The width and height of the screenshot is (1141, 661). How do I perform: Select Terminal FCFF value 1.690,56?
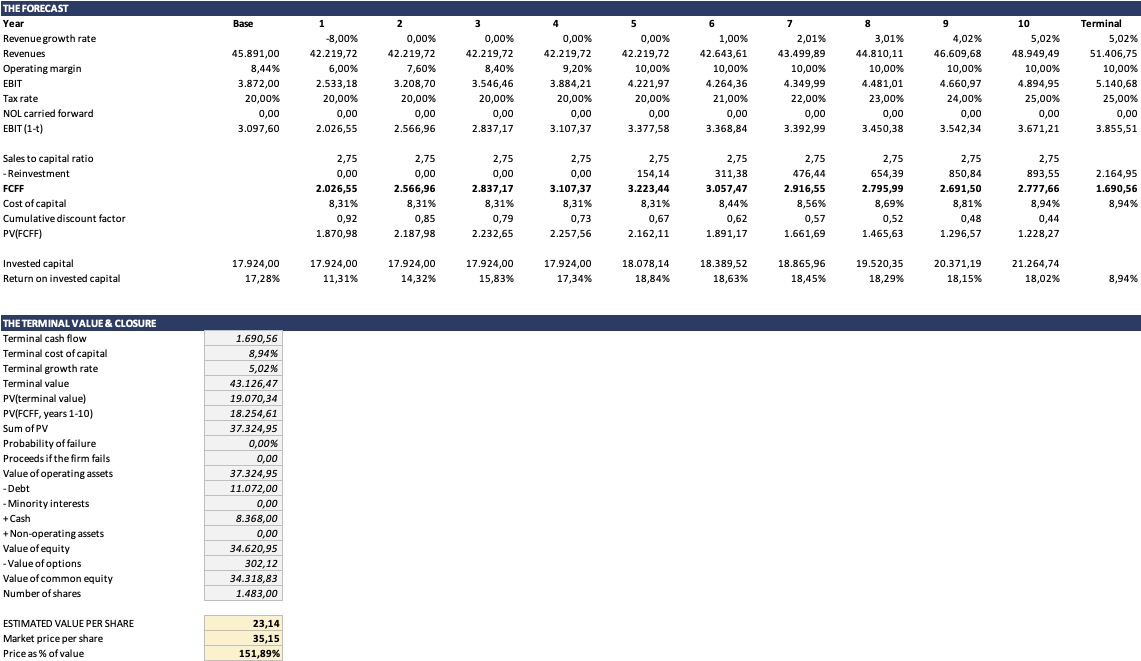coord(1116,189)
